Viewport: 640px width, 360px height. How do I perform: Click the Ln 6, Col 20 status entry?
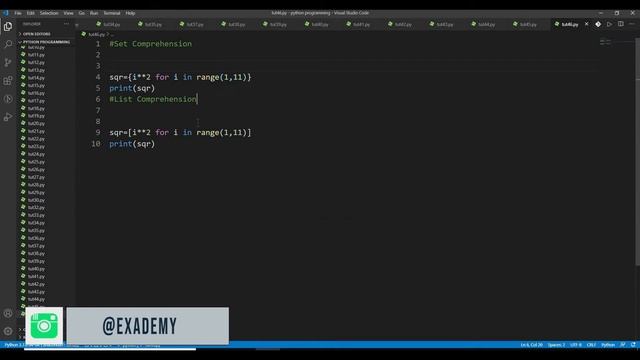pyautogui.click(x=531, y=345)
